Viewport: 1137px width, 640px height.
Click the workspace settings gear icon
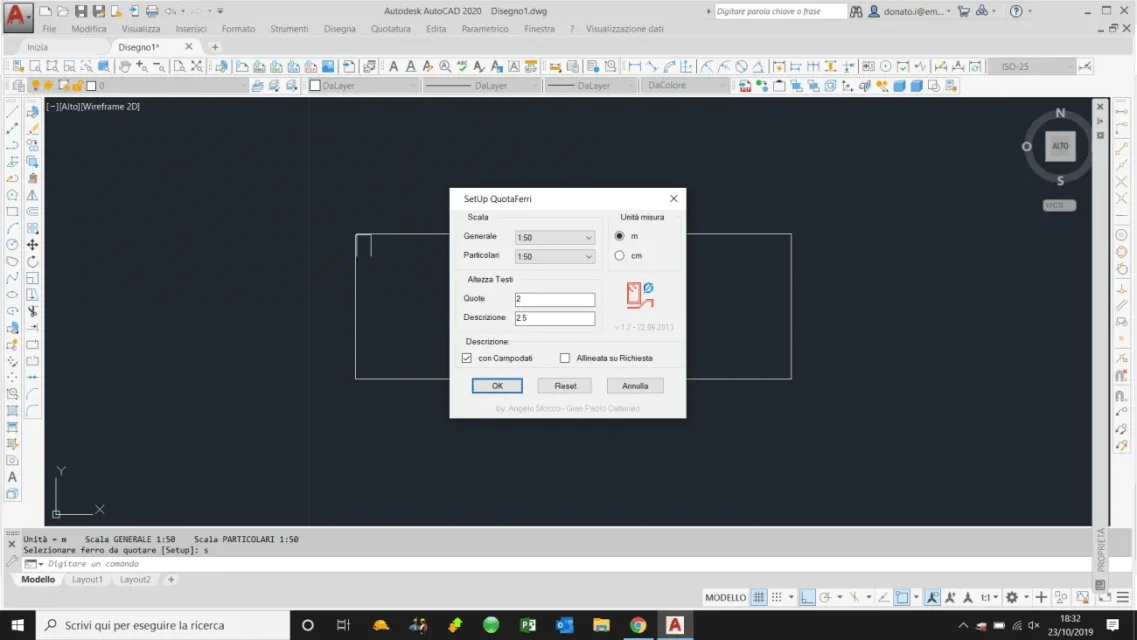1012,597
